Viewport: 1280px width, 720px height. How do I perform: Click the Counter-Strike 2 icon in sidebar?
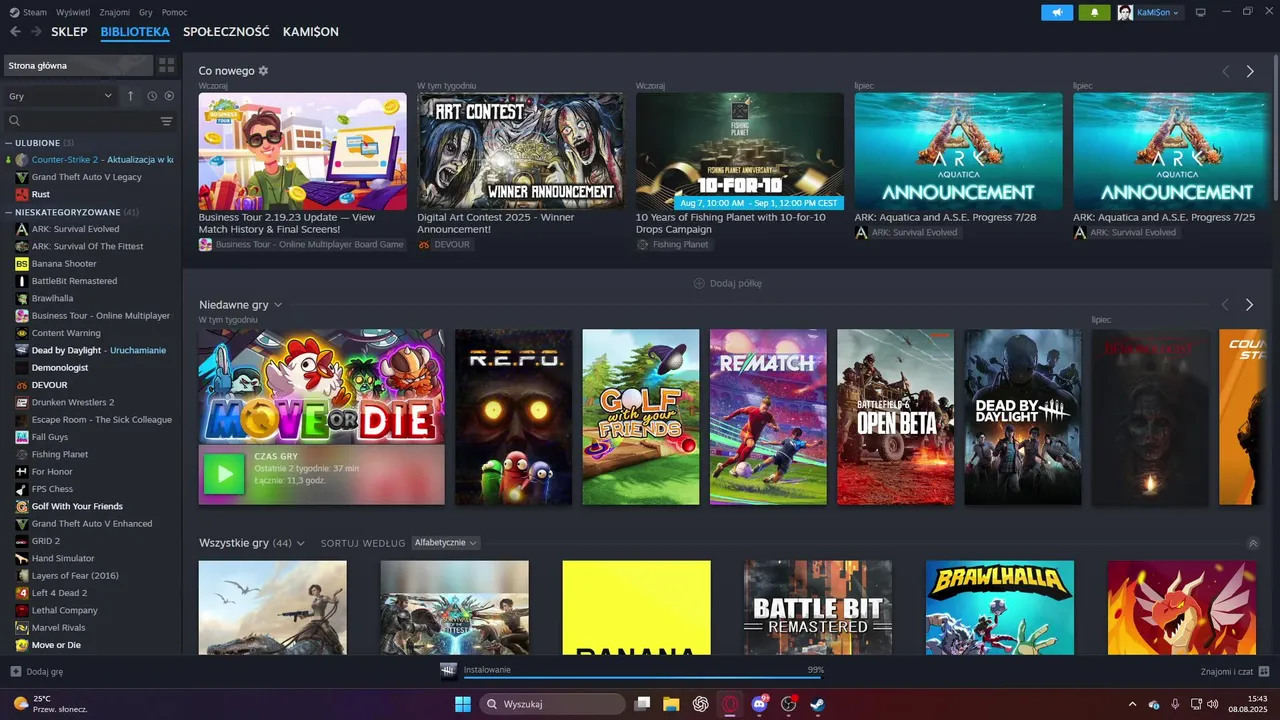tap(21, 160)
